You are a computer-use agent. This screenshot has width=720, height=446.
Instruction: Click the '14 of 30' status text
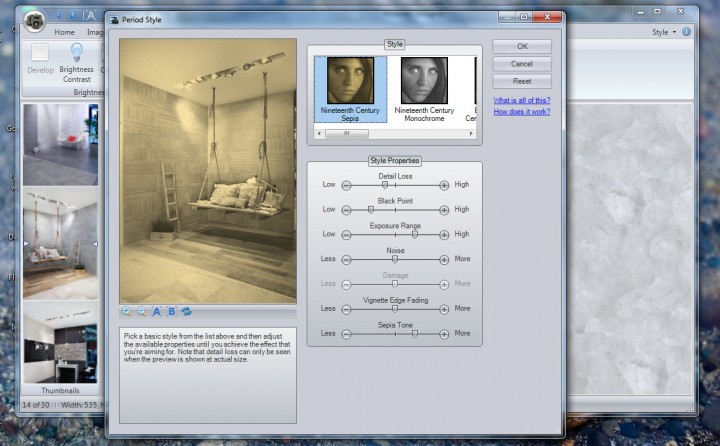36,405
